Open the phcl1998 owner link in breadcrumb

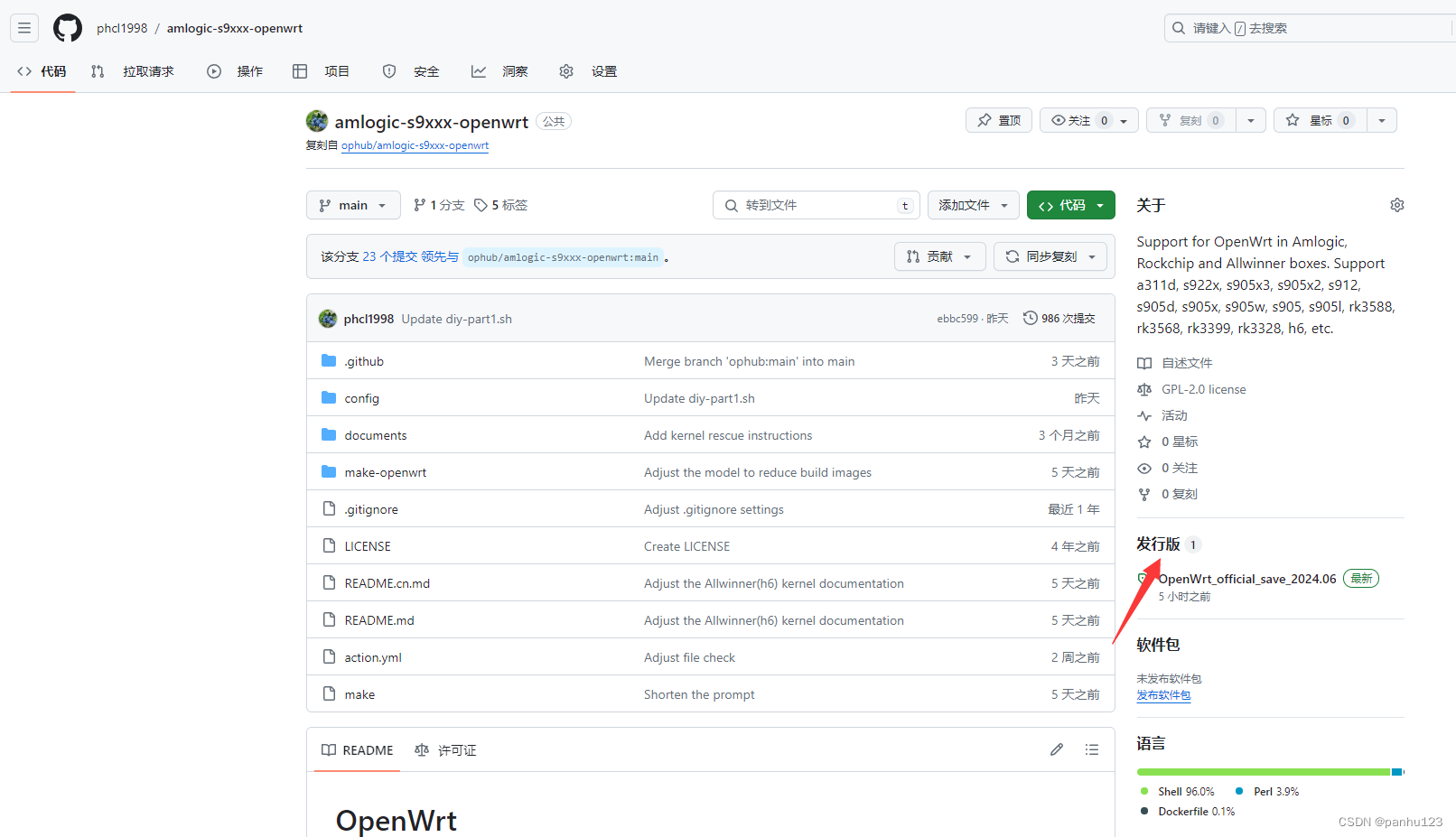point(122,28)
